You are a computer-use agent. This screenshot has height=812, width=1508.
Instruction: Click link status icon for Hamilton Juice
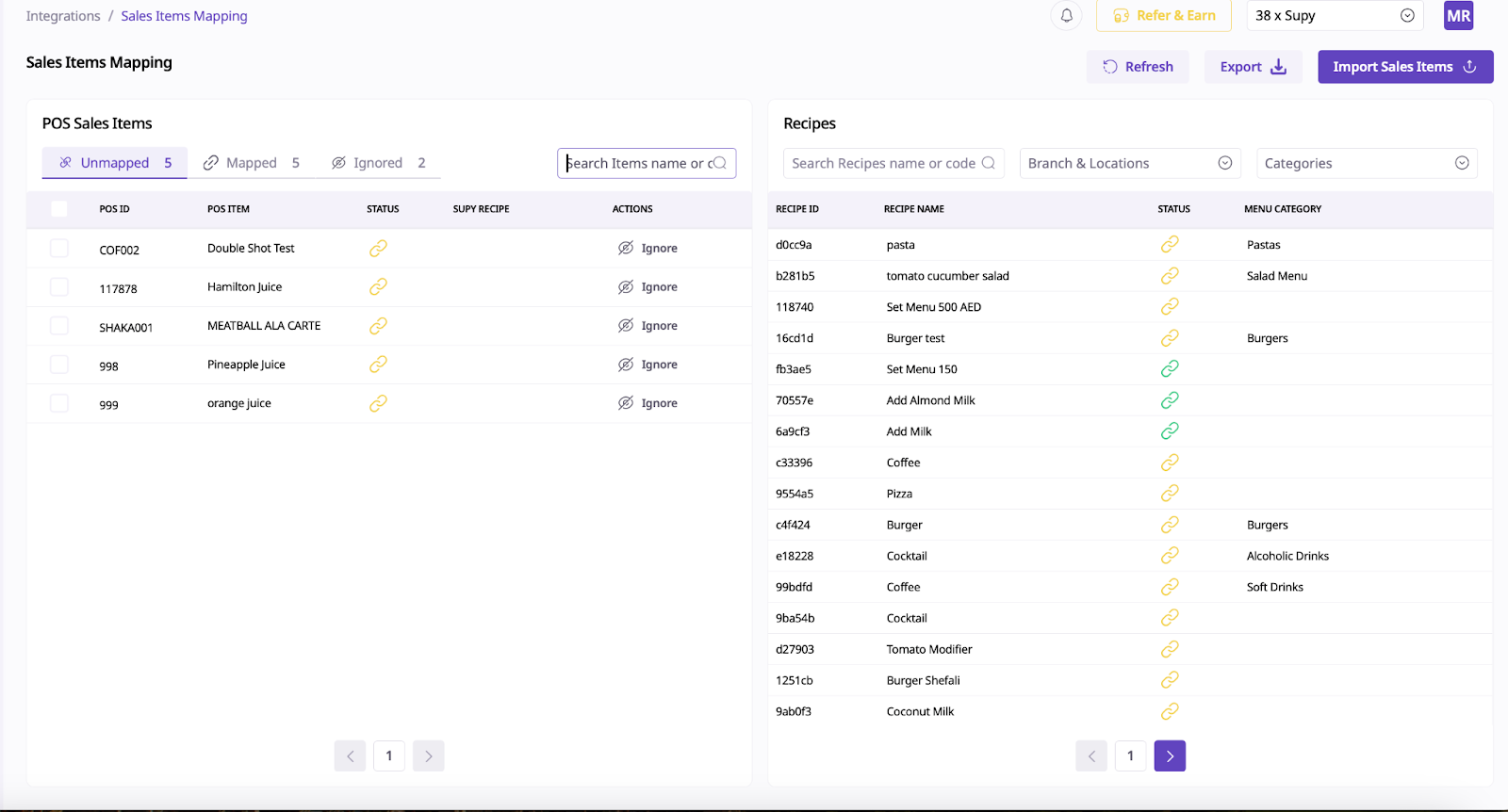[378, 287]
